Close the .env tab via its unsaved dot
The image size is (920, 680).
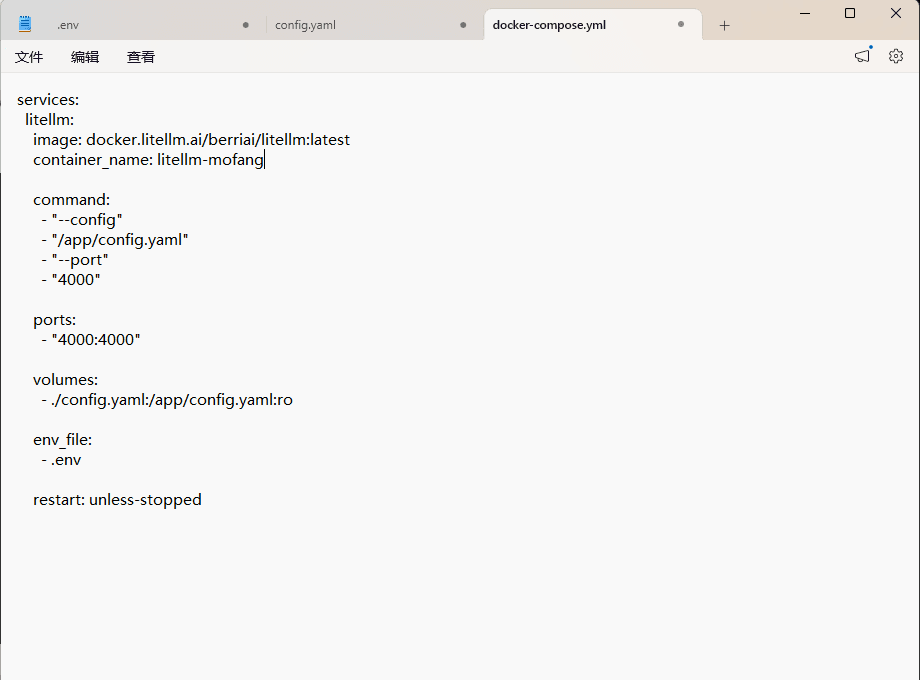246,25
